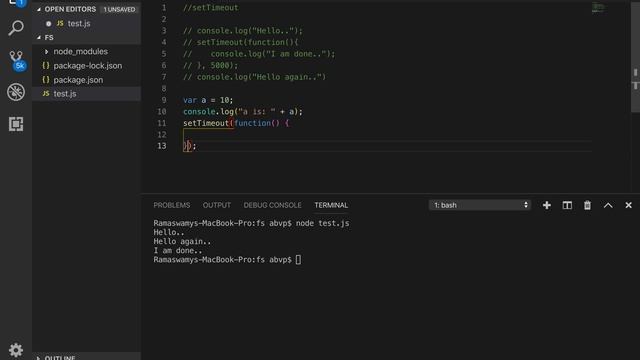Click the editor vertical scrollbar
Screen dimensions: 640x360
[x=635, y=57]
